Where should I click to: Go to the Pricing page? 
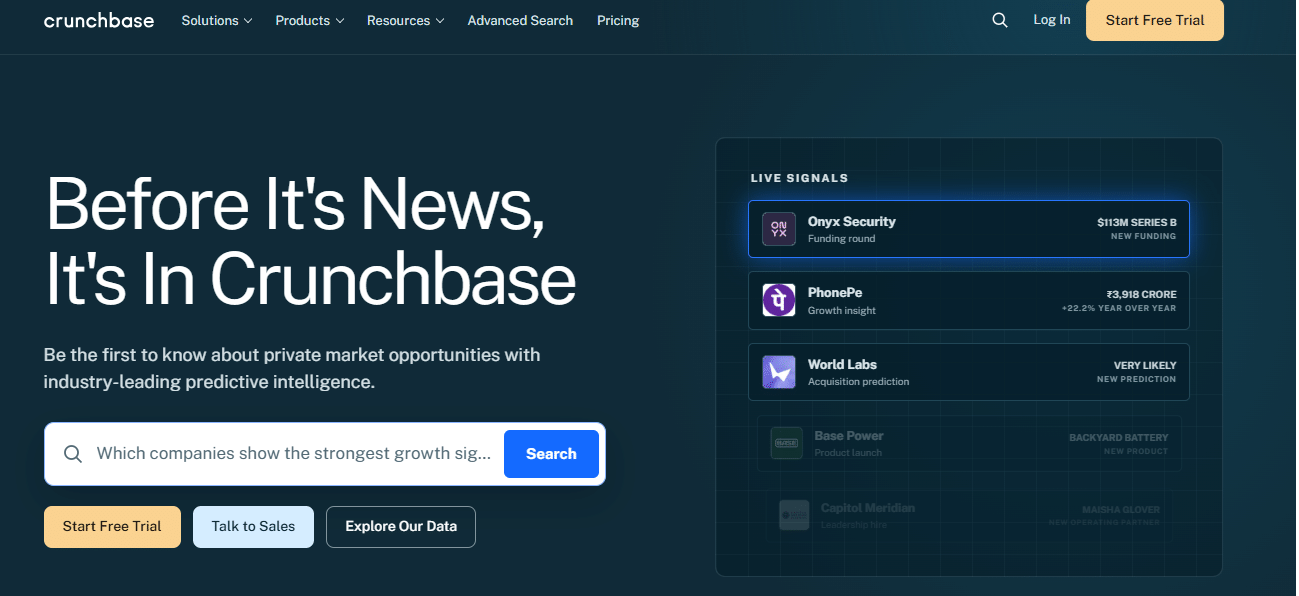tap(618, 20)
